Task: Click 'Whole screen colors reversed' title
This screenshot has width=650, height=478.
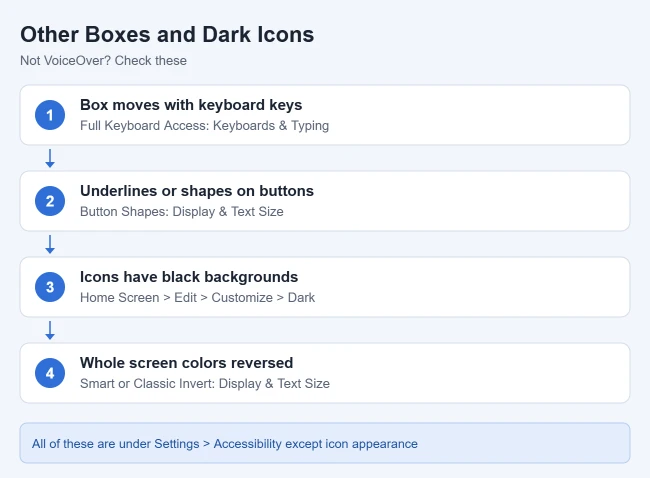Action: tap(187, 363)
